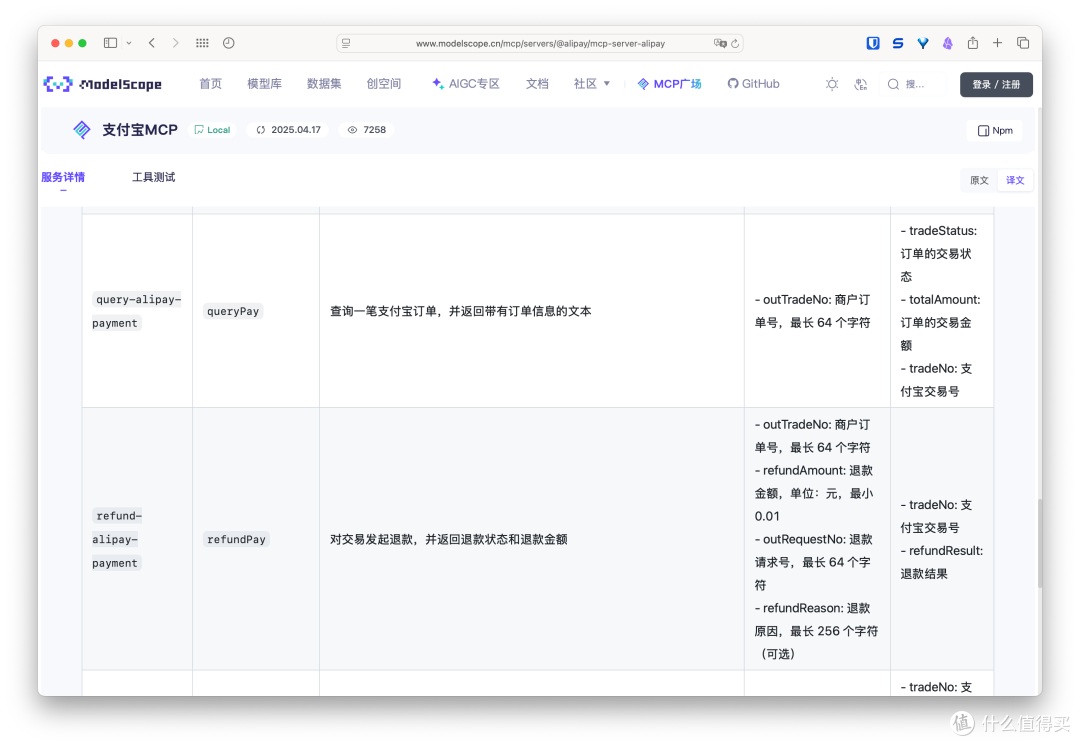1080x746 pixels.
Task: Click the 对交易发起退款 description text
Action: (448, 539)
